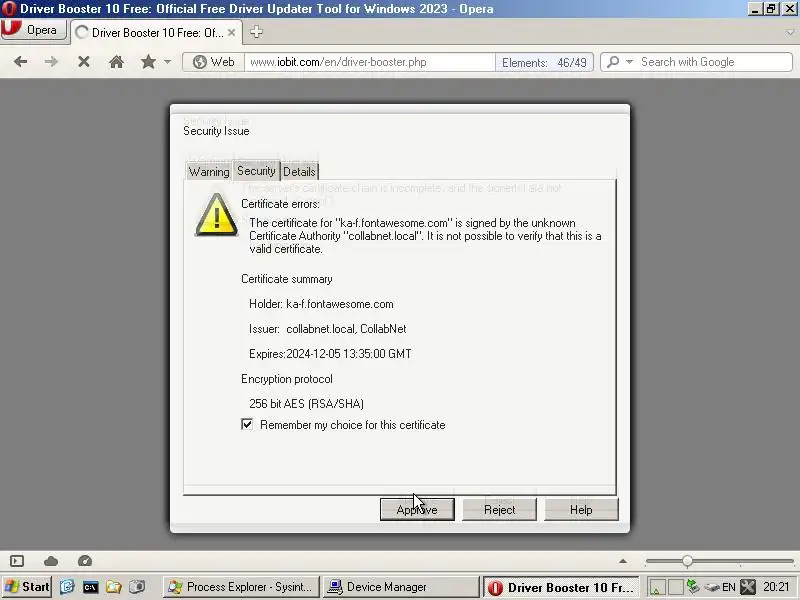Viewport: 800px width, 600px height.
Task: Select the Driver Booster 10 Free browser tab
Action: (156, 33)
